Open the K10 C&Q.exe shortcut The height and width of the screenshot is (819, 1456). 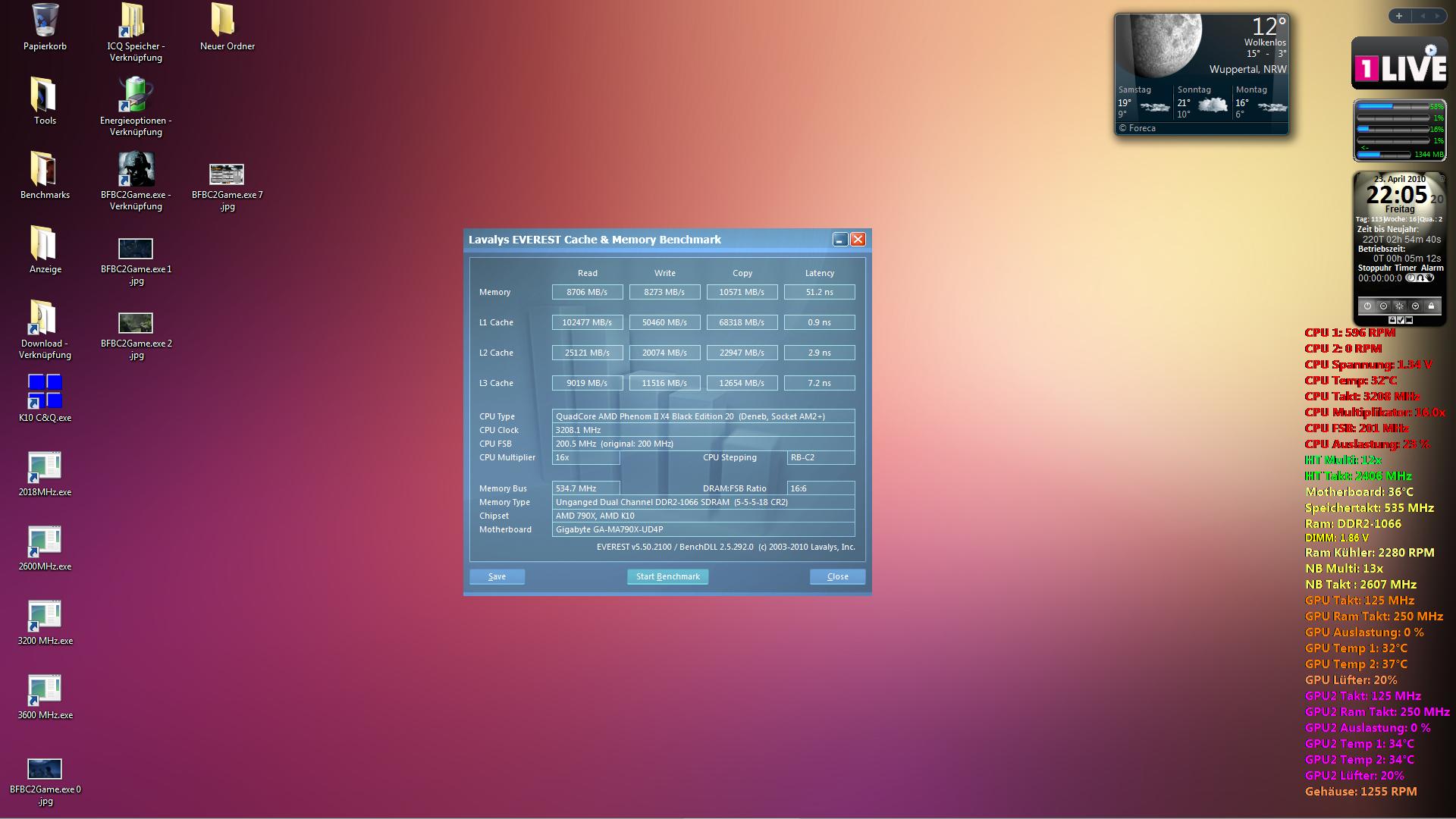click(x=45, y=391)
